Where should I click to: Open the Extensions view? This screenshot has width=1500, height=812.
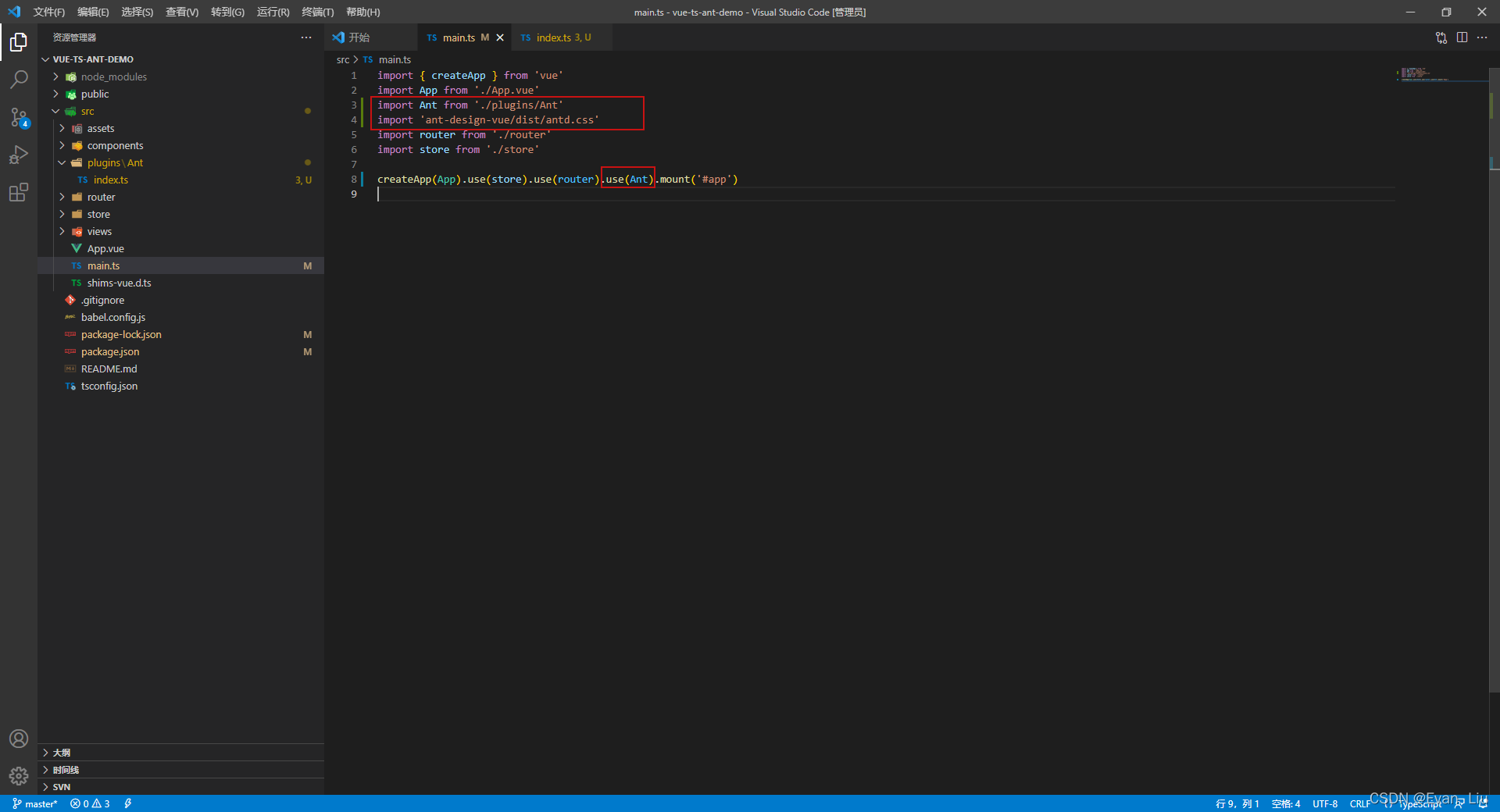click(x=19, y=192)
